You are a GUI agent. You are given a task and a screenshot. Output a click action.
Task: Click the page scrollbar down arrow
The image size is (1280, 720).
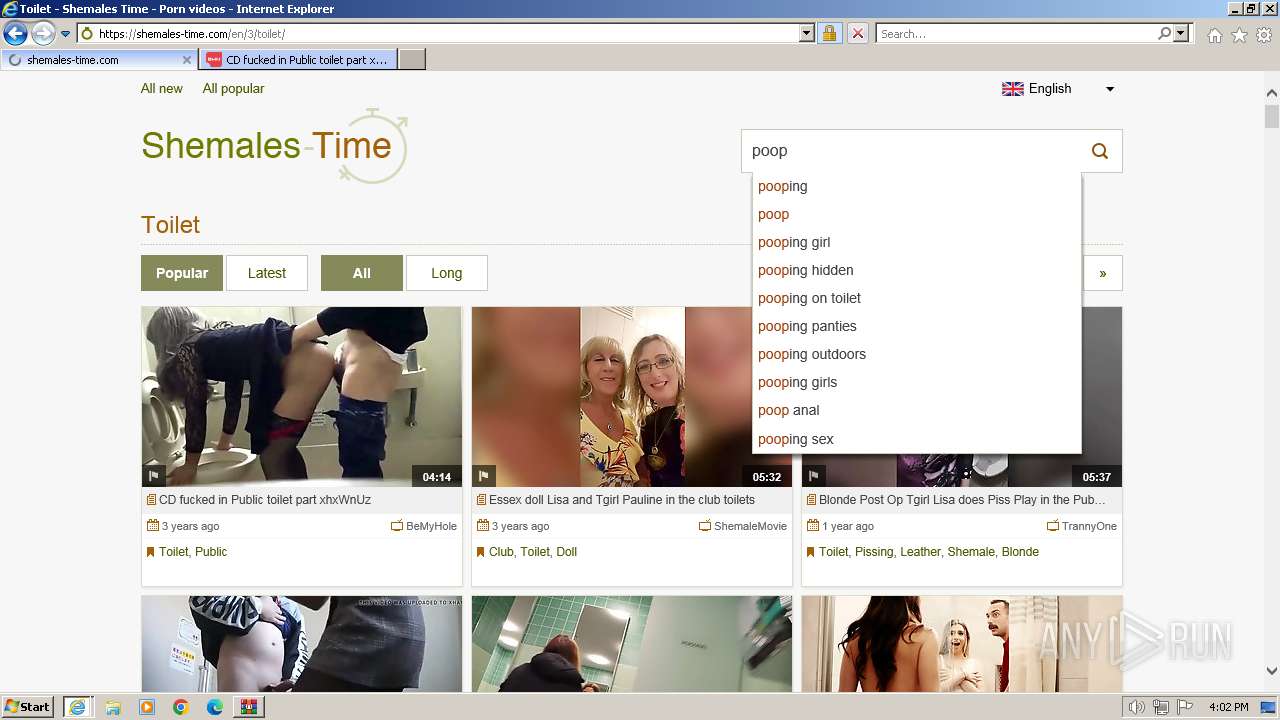point(1272,671)
